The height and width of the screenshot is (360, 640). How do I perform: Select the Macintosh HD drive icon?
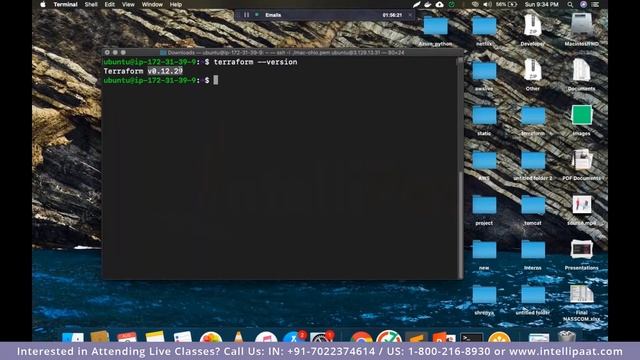(582, 24)
